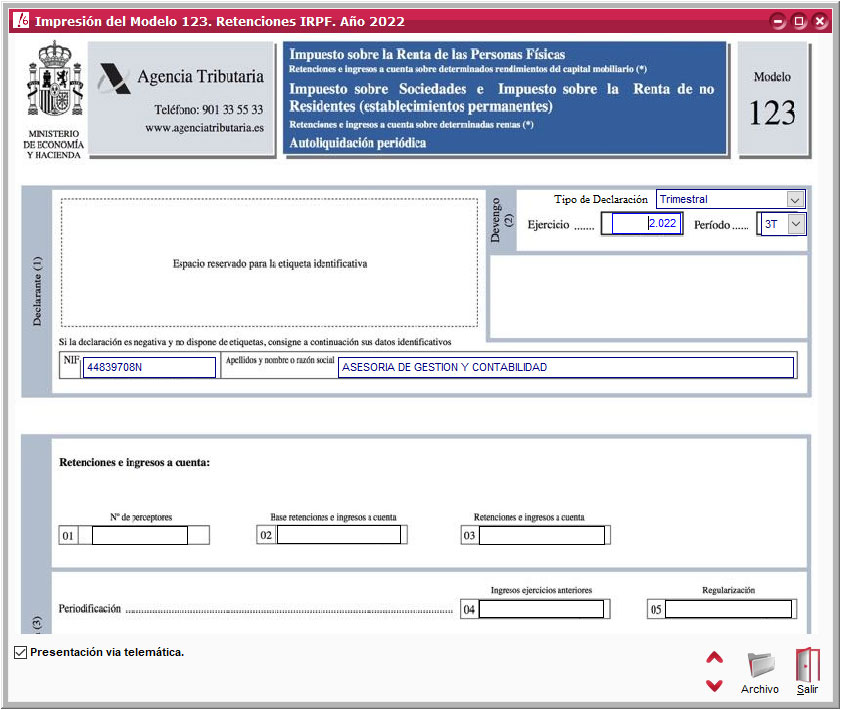The height and width of the screenshot is (710, 841).
Task: Click the application logo in title bar
Action: pyautogui.click(x=20, y=21)
